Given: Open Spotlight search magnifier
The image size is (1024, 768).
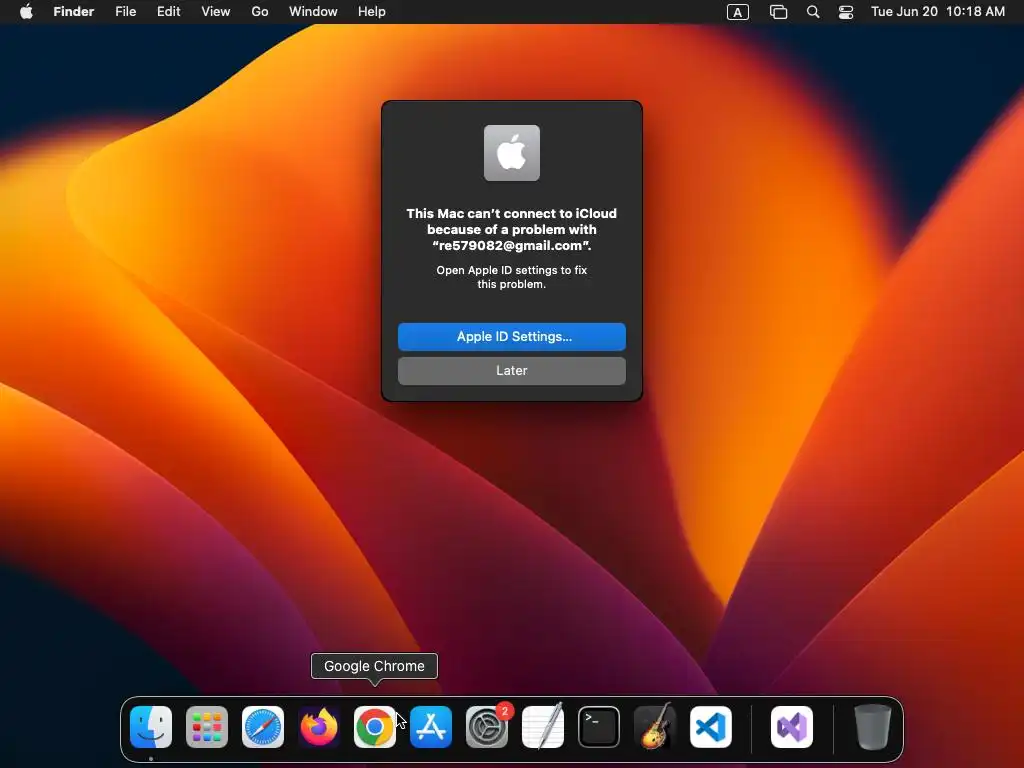Looking at the screenshot, I should tap(813, 12).
